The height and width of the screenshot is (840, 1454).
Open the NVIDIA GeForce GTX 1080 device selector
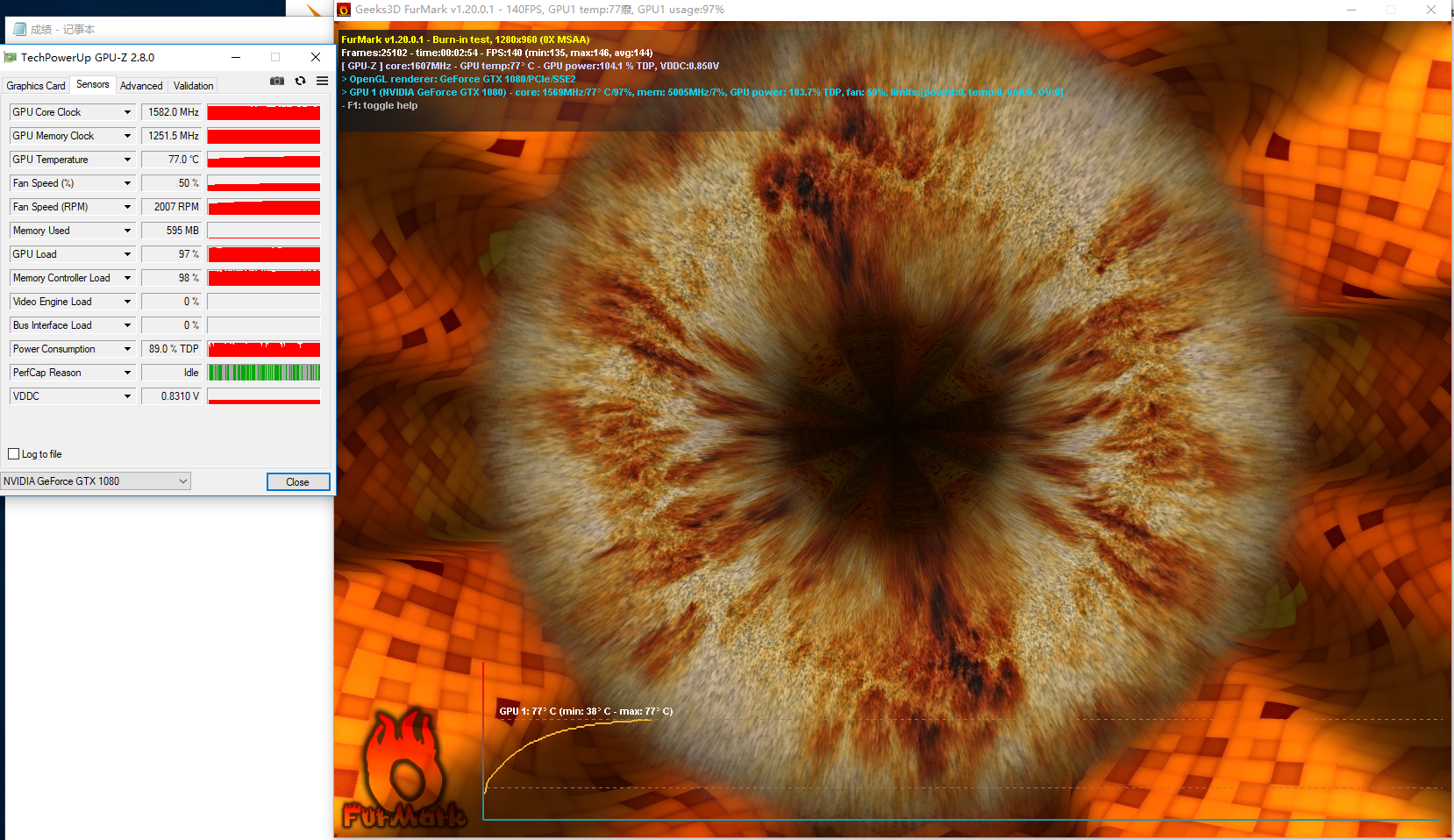coord(96,481)
